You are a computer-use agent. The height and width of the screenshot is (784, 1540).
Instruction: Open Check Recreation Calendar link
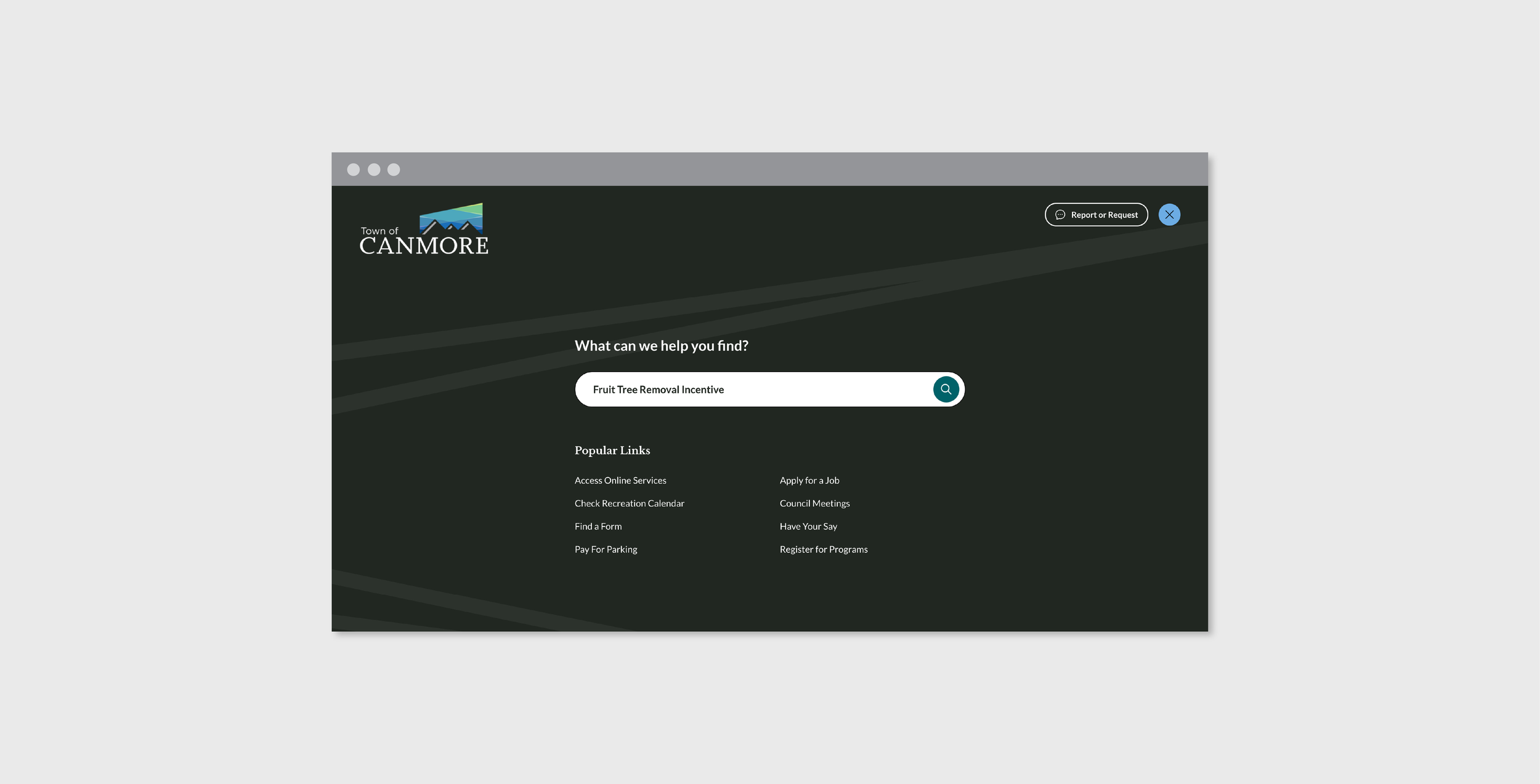(x=629, y=503)
